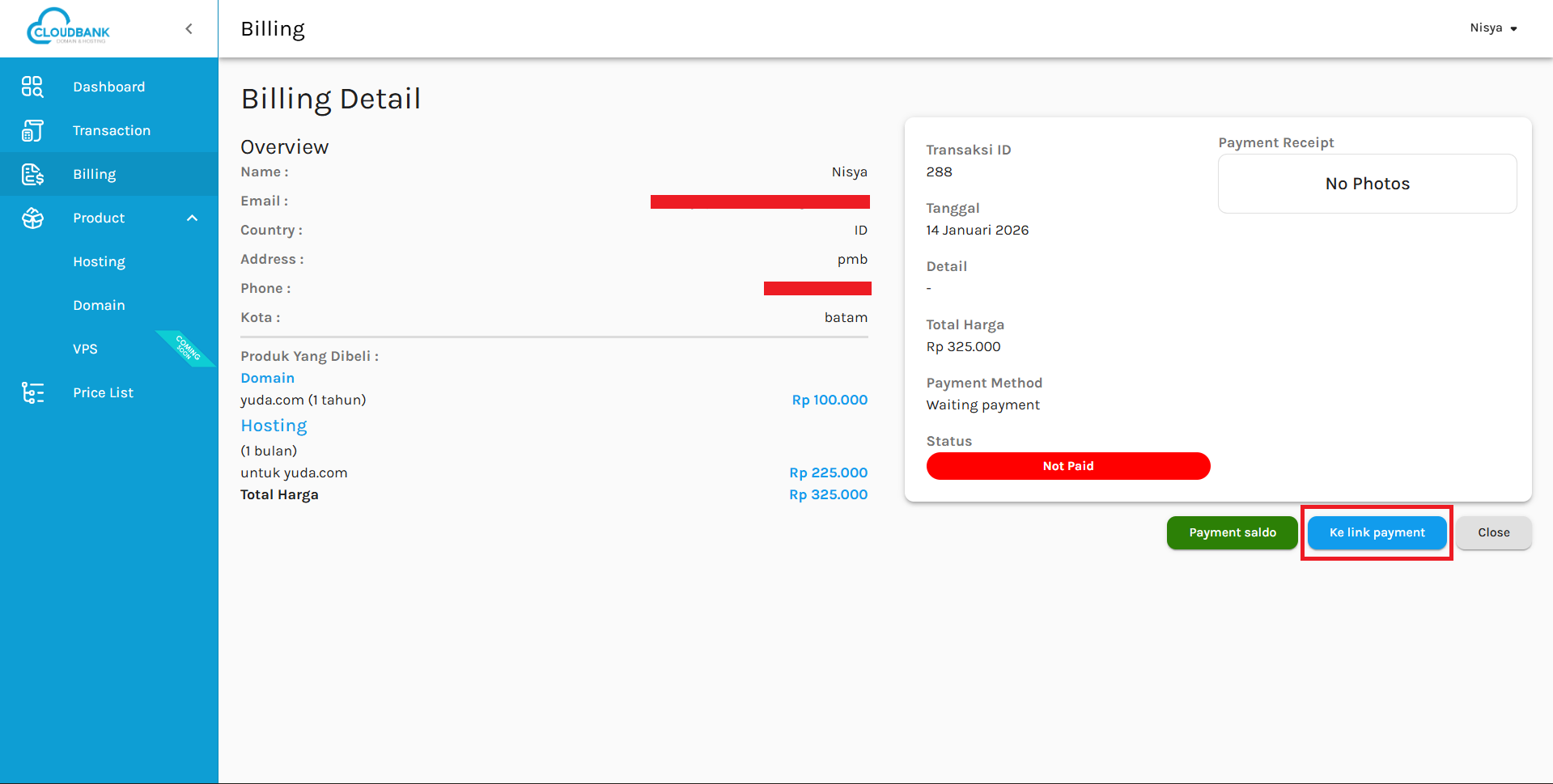Open the Hosting submenu item
This screenshot has width=1553, height=784.
99,261
